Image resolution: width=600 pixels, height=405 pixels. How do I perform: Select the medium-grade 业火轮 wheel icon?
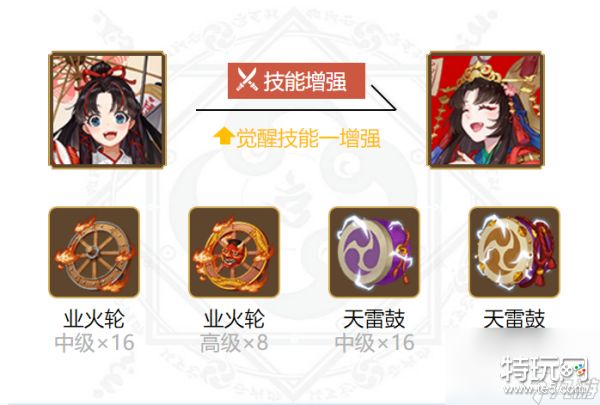tap(94, 252)
